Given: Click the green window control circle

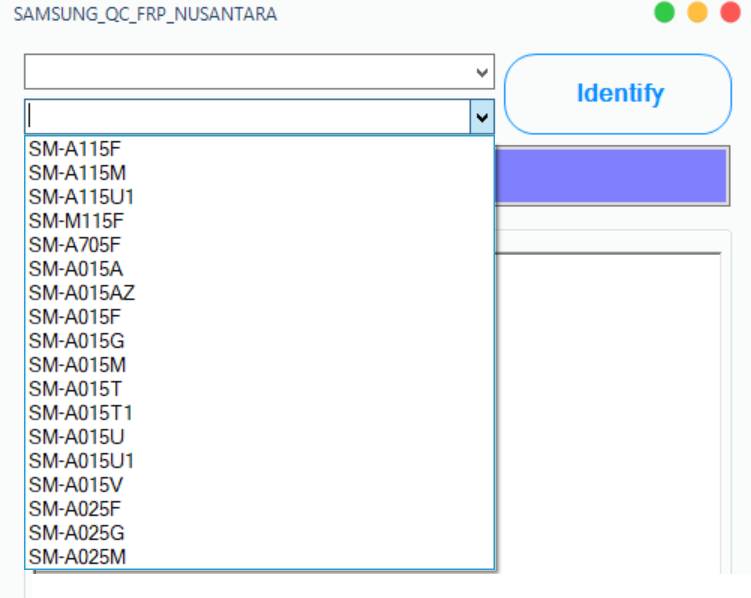Looking at the screenshot, I should pos(664,12).
